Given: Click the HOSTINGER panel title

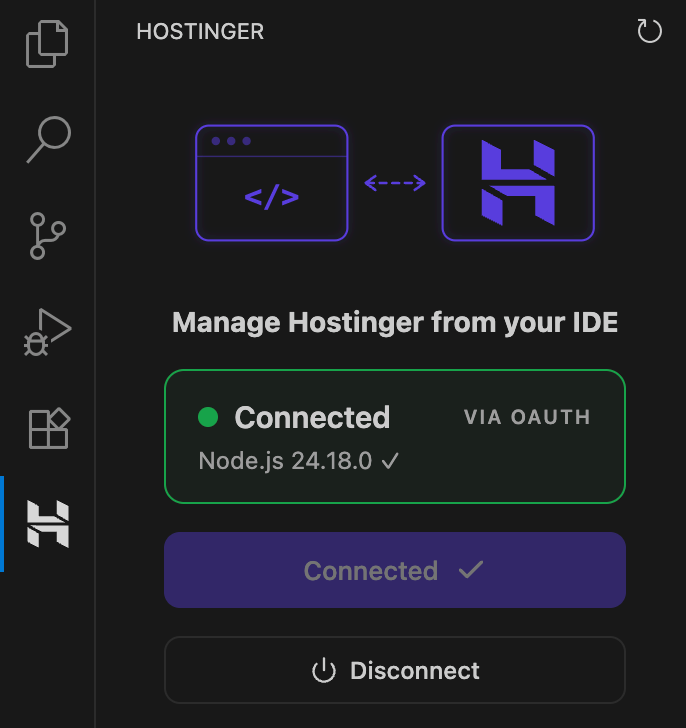Looking at the screenshot, I should click(x=200, y=32).
